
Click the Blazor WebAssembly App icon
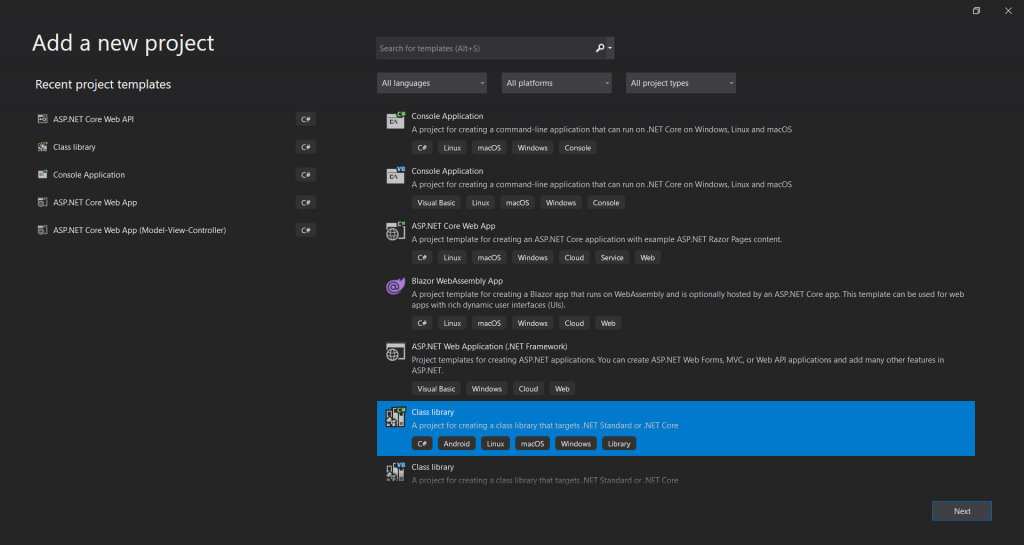pos(396,286)
